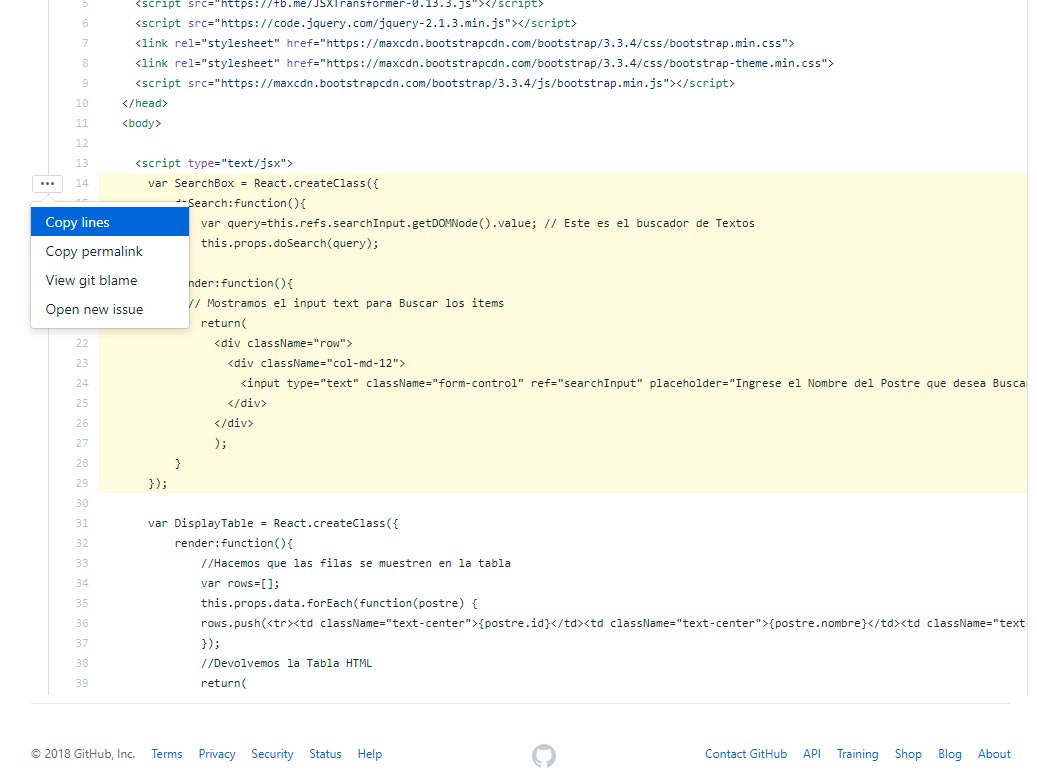Go to the Blog footer link
The height and width of the screenshot is (784, 1037).
click(950, 754)
